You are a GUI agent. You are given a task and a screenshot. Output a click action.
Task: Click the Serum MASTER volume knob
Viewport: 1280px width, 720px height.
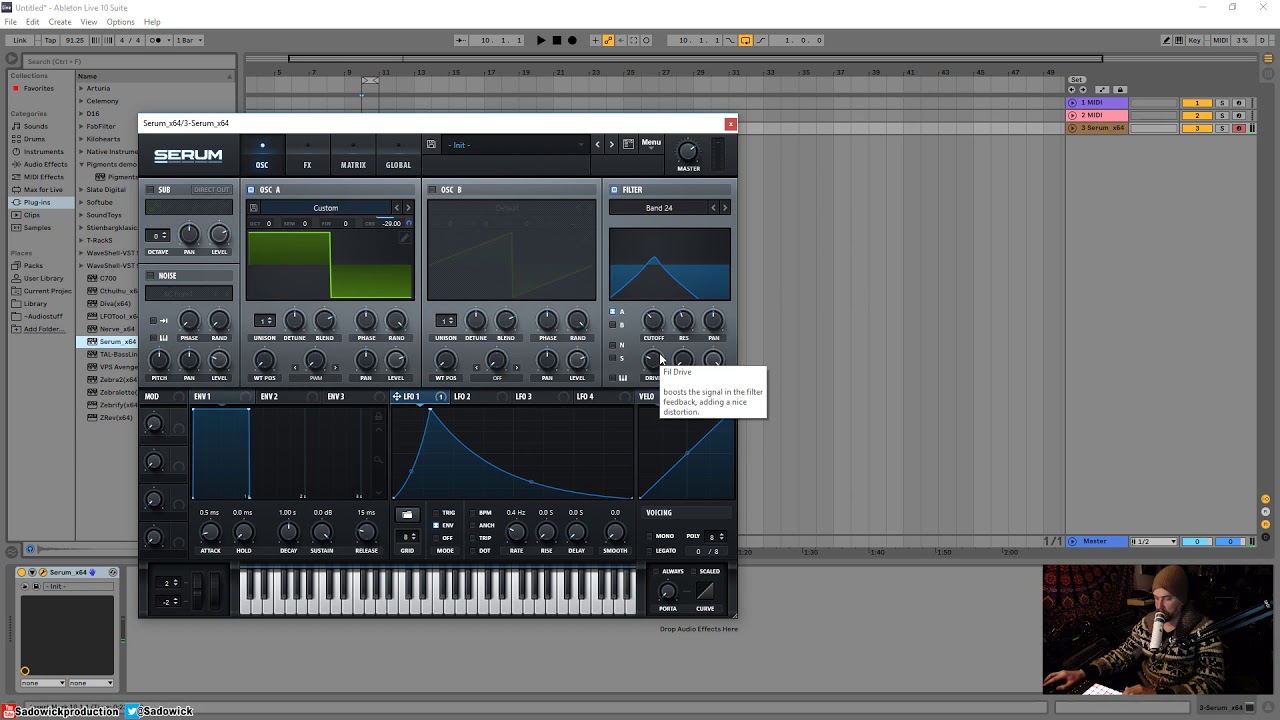coord(687,151)
